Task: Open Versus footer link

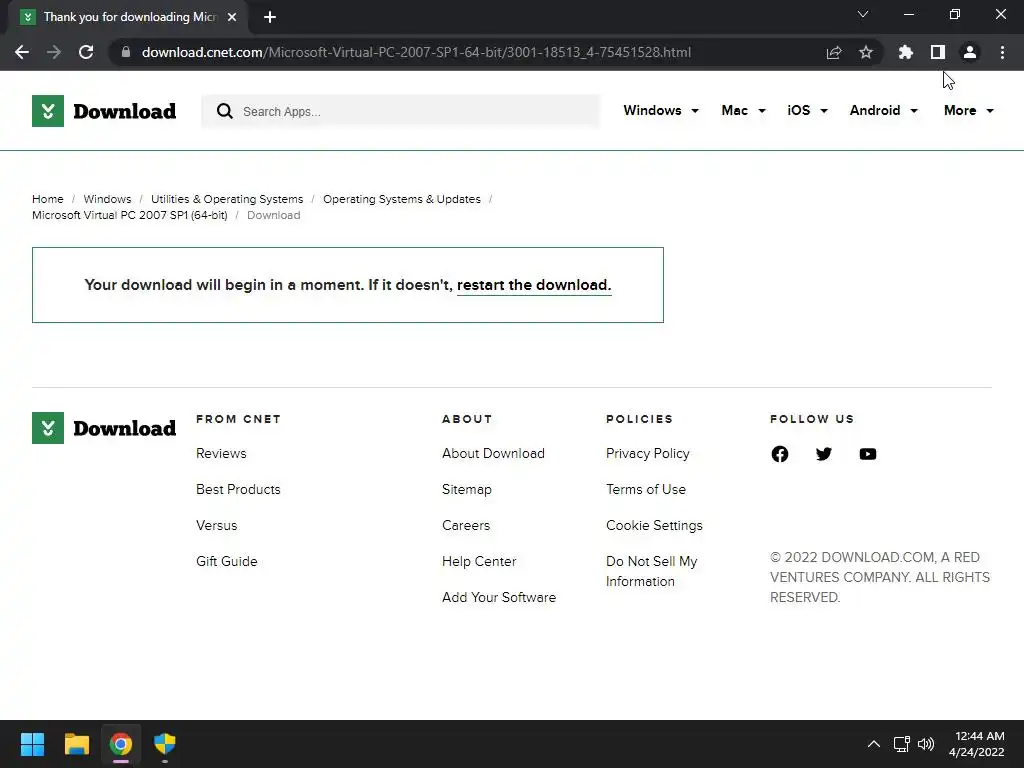Action: coord(216,525)
